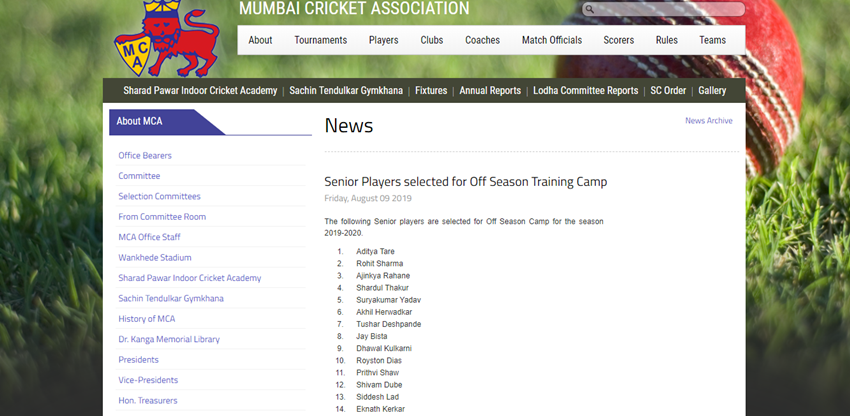This screenshot has width=850, height=416.
Task: Open the Teams navigation item
Action: [712, 40]
